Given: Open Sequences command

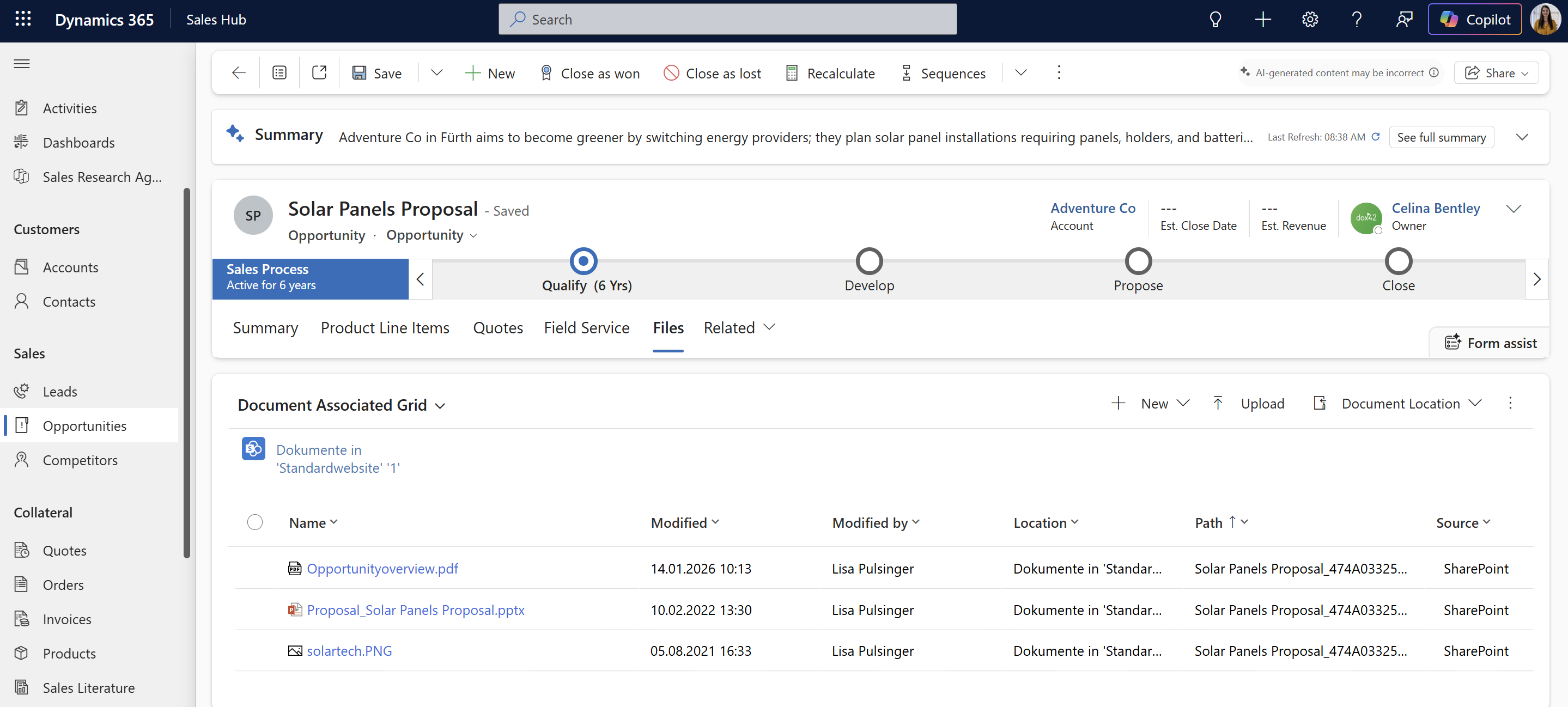Looking at the screenshot, I should tap(943, 73).
